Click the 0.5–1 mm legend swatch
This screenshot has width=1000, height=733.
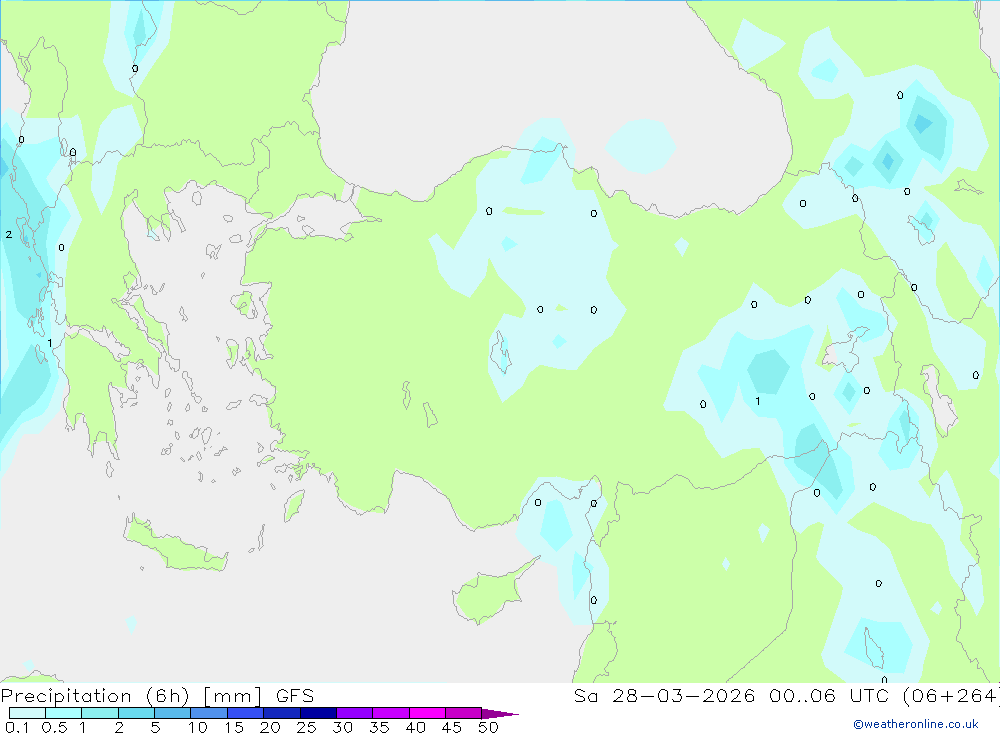click(64, 713)
